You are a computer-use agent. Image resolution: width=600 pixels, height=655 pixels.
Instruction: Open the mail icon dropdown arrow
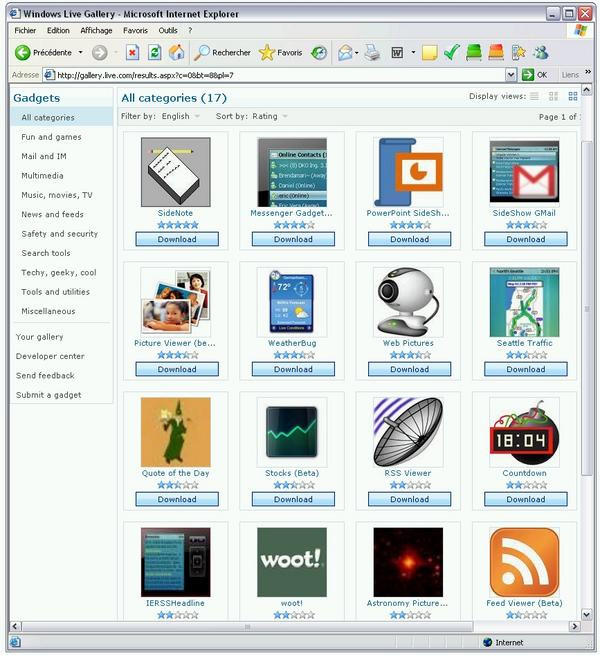click(x=356, y=53)
